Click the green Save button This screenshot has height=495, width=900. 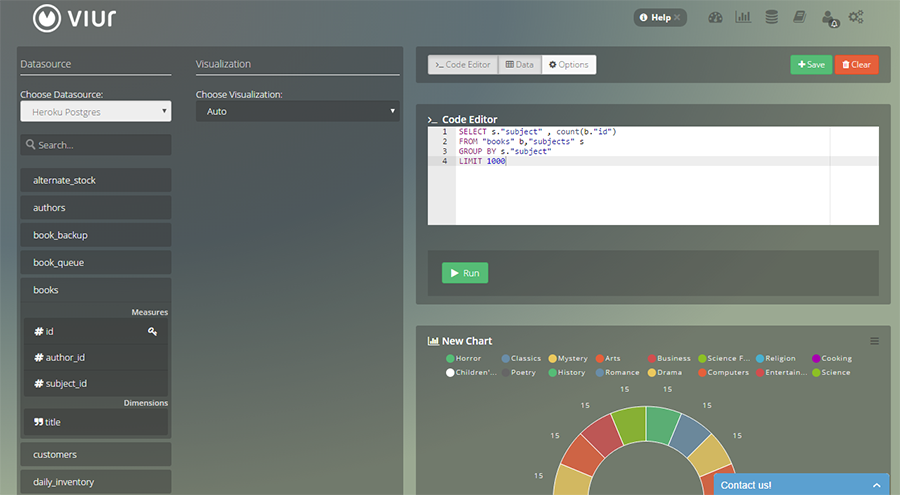(811, 64)
